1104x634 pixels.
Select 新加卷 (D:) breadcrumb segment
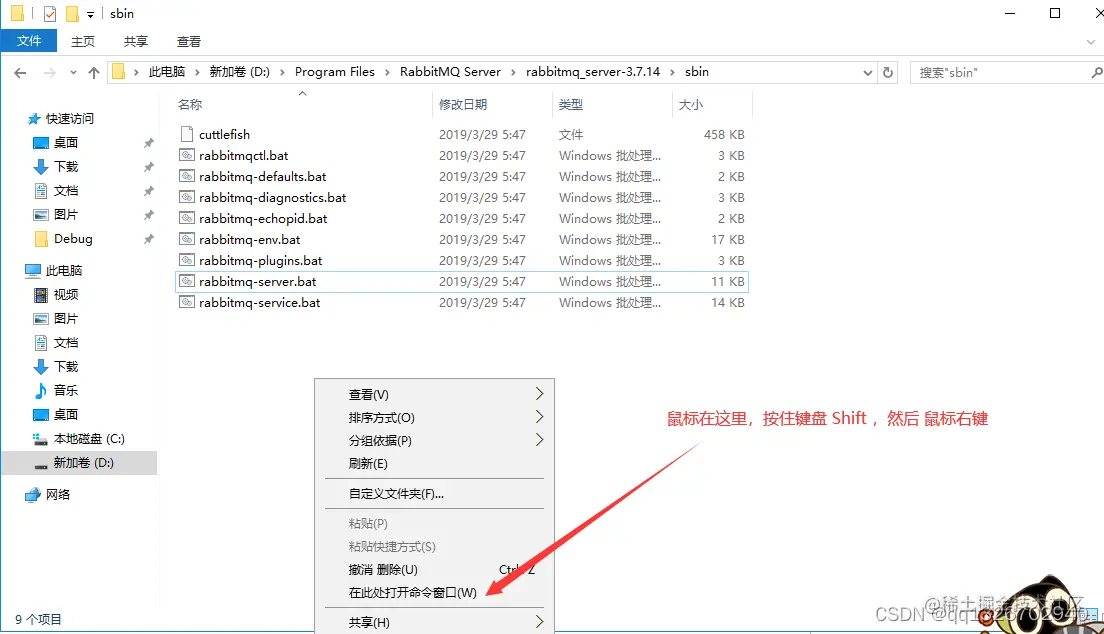coord(239,72)
